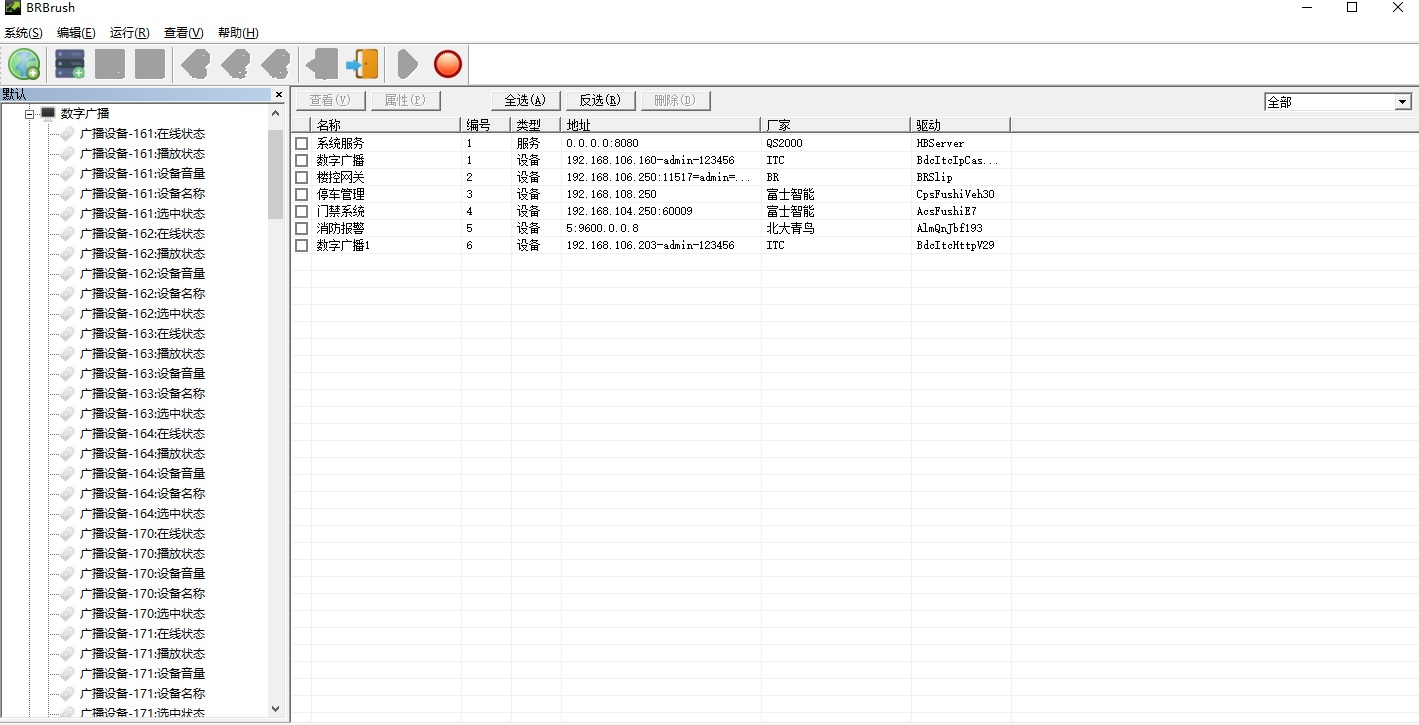Click the orange door export icon
1419x725 pixels.
(x=362, y=64)
